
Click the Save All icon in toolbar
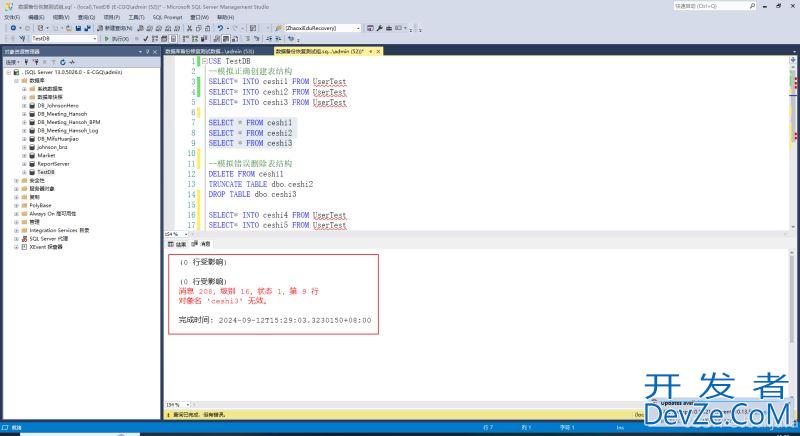coord(88,28)
